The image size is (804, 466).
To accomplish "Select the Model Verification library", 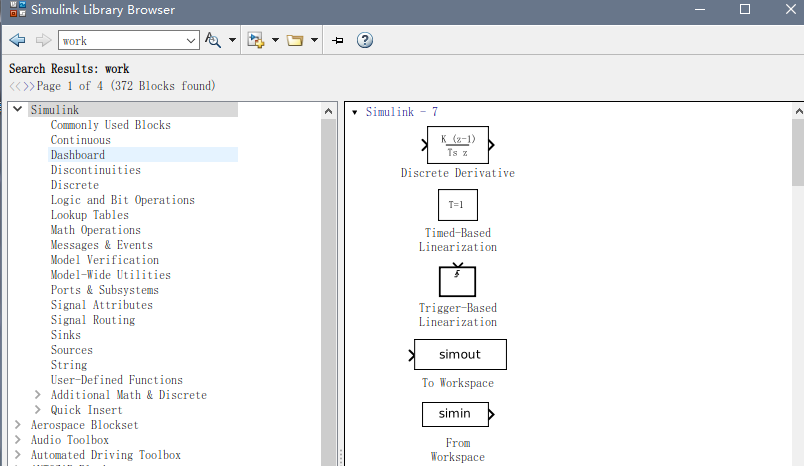I will coord(105,260).
